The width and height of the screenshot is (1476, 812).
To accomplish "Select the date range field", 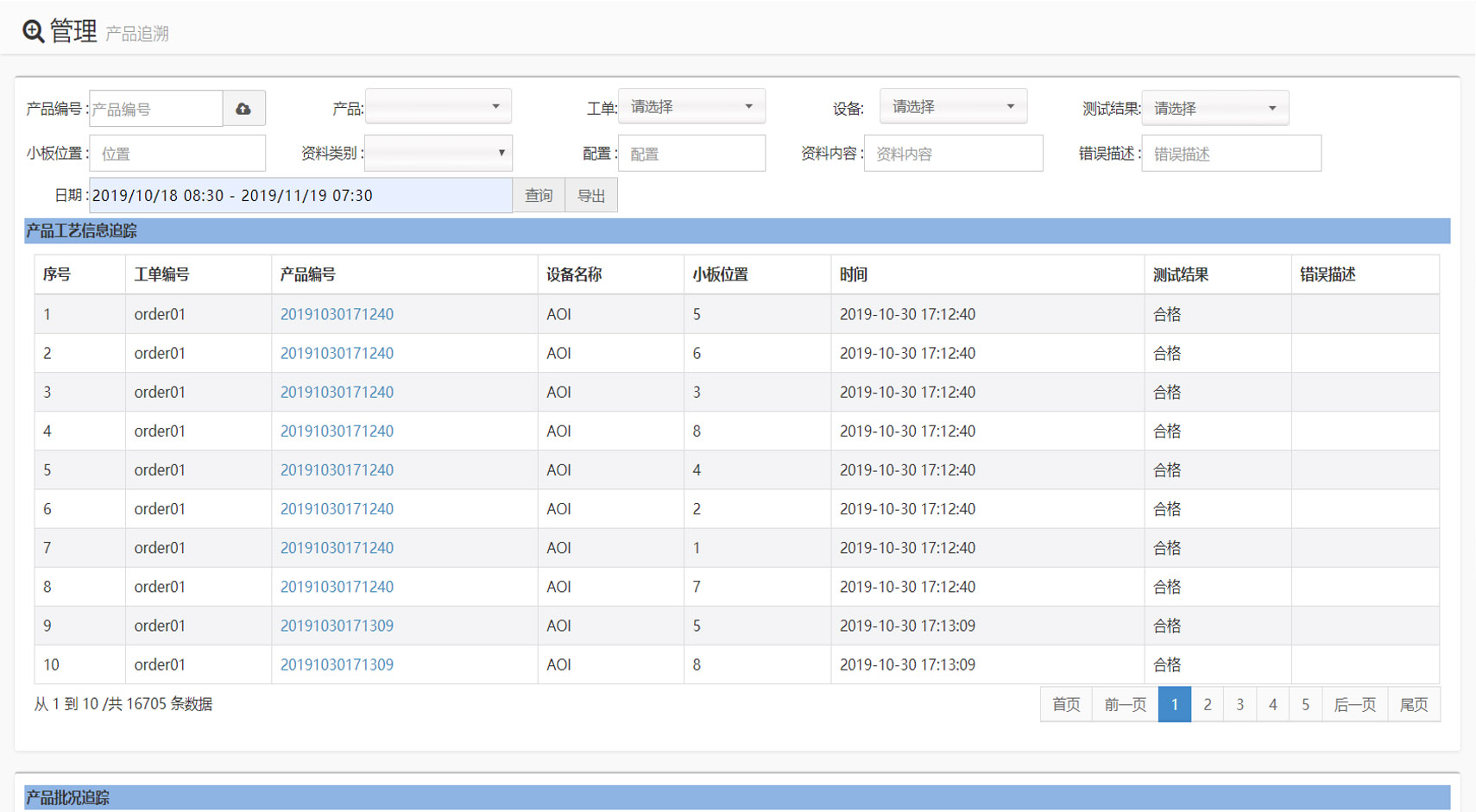I will 300,196.
